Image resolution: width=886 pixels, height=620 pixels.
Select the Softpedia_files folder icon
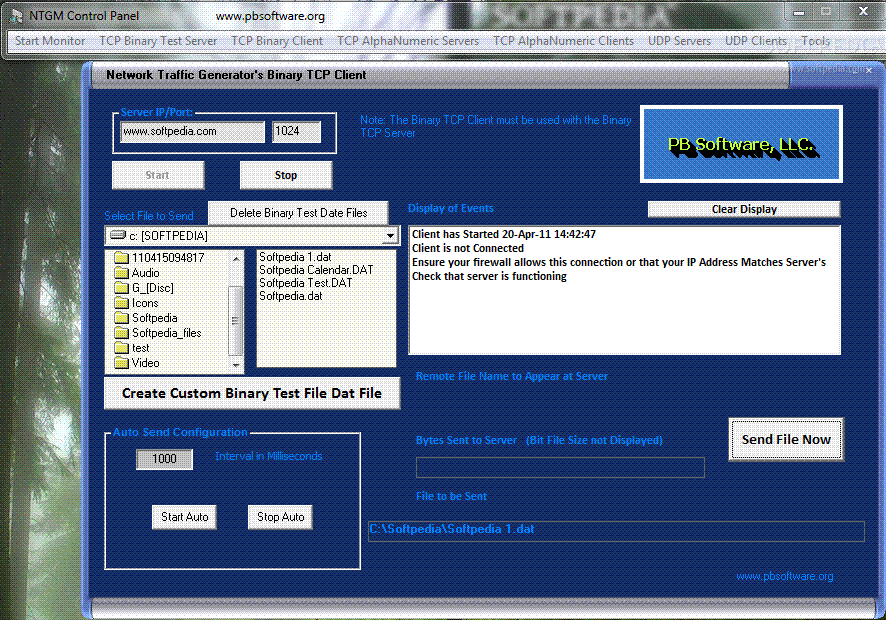coord(121,333)
